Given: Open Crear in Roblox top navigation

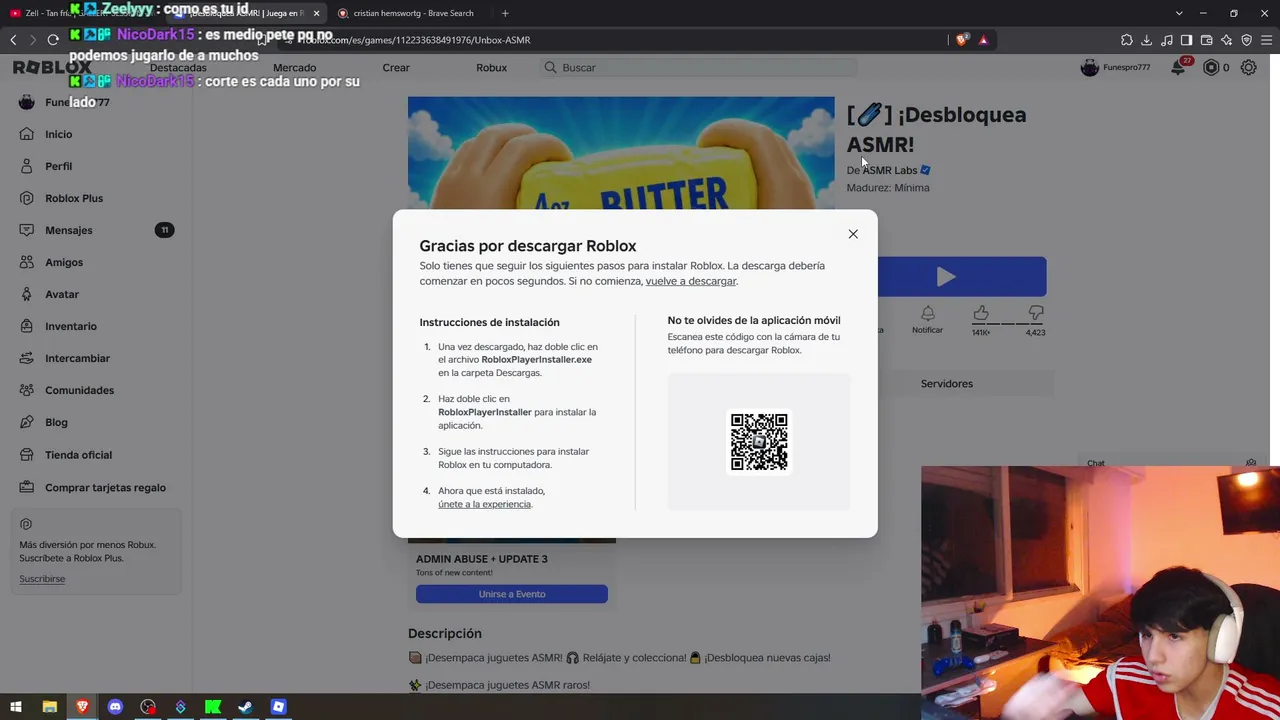Looking at the screenshot, I should (396, 68).
